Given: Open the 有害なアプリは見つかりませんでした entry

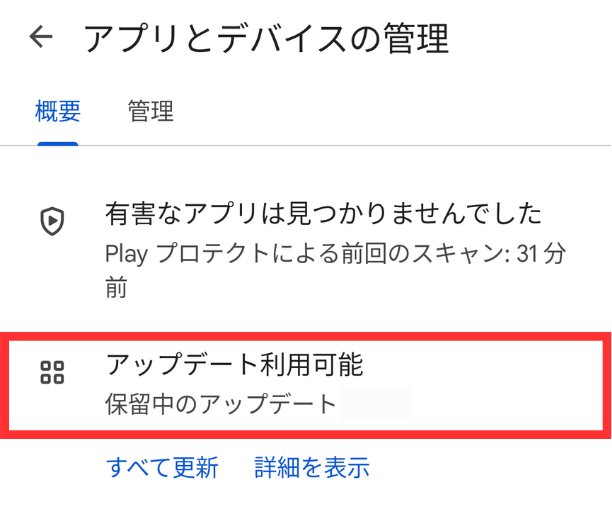Looking at the screenshot, I should pyautogui.click(x=323, y=213).
